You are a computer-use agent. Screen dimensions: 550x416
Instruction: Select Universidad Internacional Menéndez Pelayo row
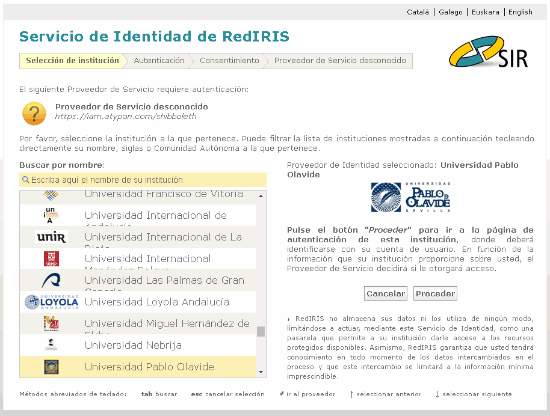(138, 259)
